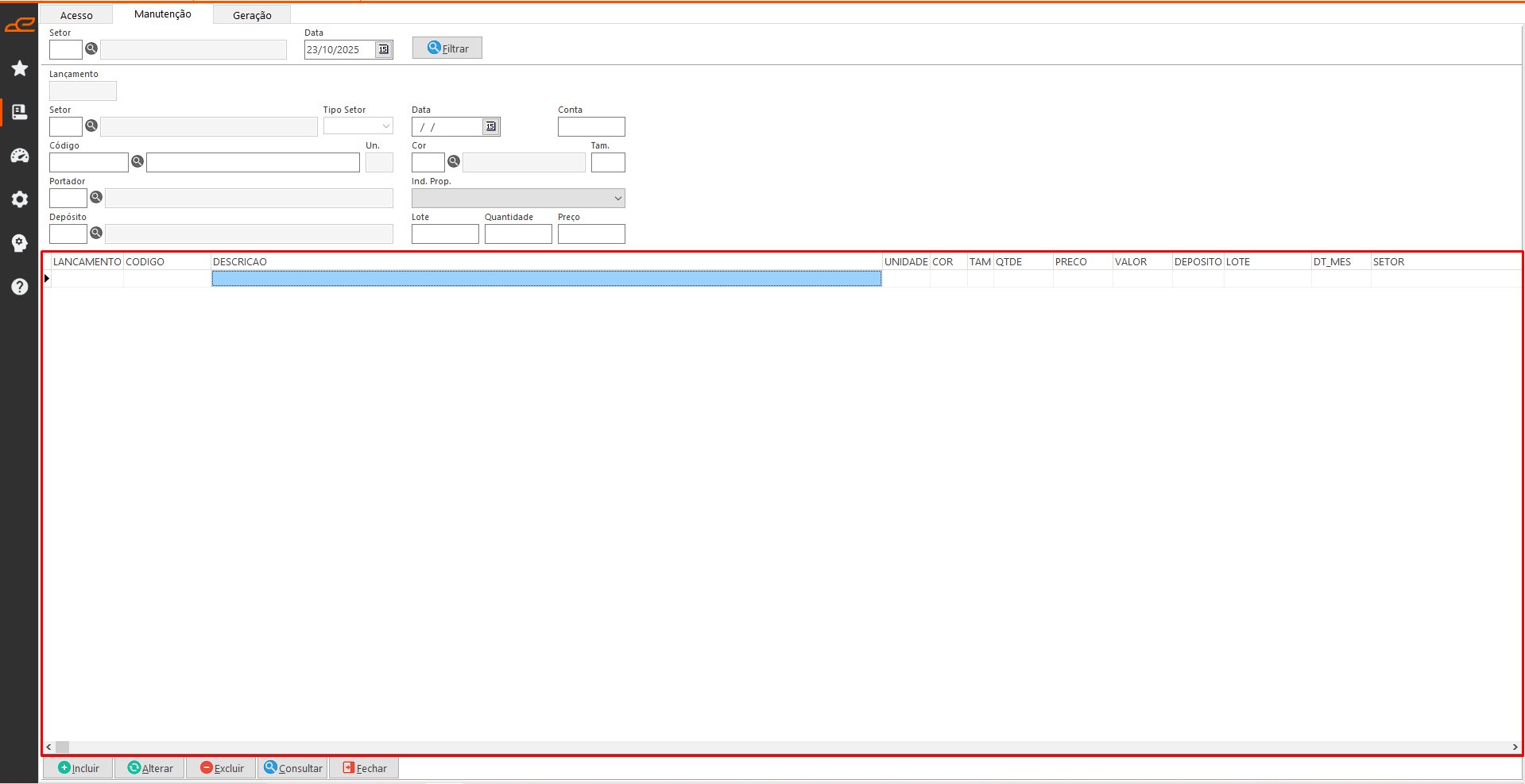The height and width of the screenshot is (784, 1525).
Task: Click right arrow of horizontal grid scrollbar
Action: click(x=1515, y=747)
